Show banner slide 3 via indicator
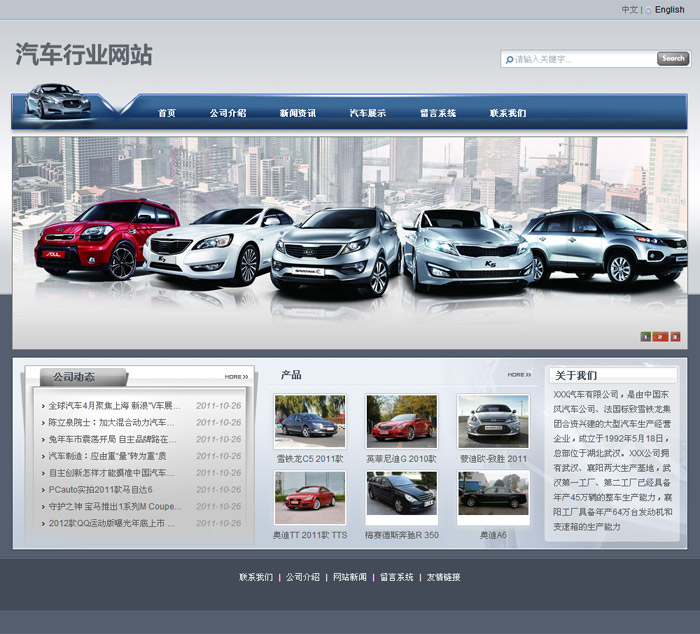The width and height of the screenshot is (700, 634). [675, 337]
